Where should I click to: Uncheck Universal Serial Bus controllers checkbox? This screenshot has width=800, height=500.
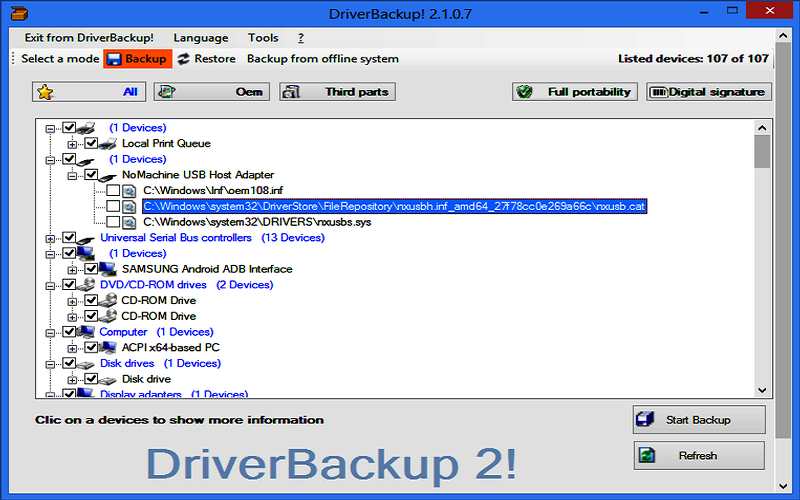pos(69,237)
